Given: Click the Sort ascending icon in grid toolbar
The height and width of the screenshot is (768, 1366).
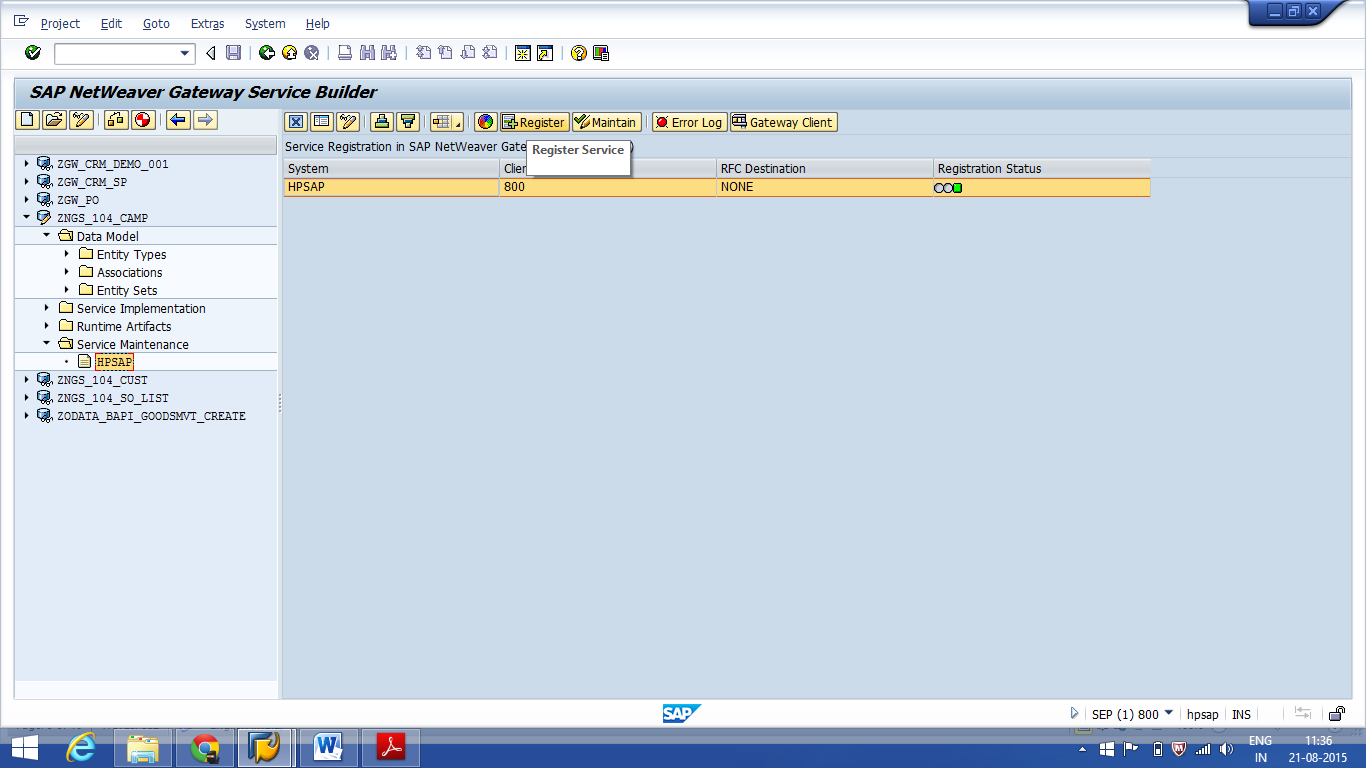Looking at the screenshot, I should pyautogui.click(x=382, y=122).
